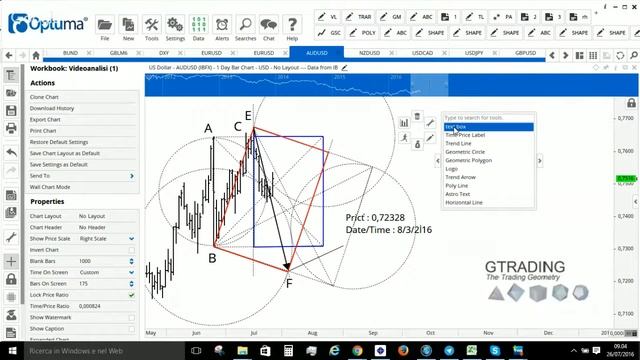
Task: Go to next page of tool list
Action: (540, 161)
